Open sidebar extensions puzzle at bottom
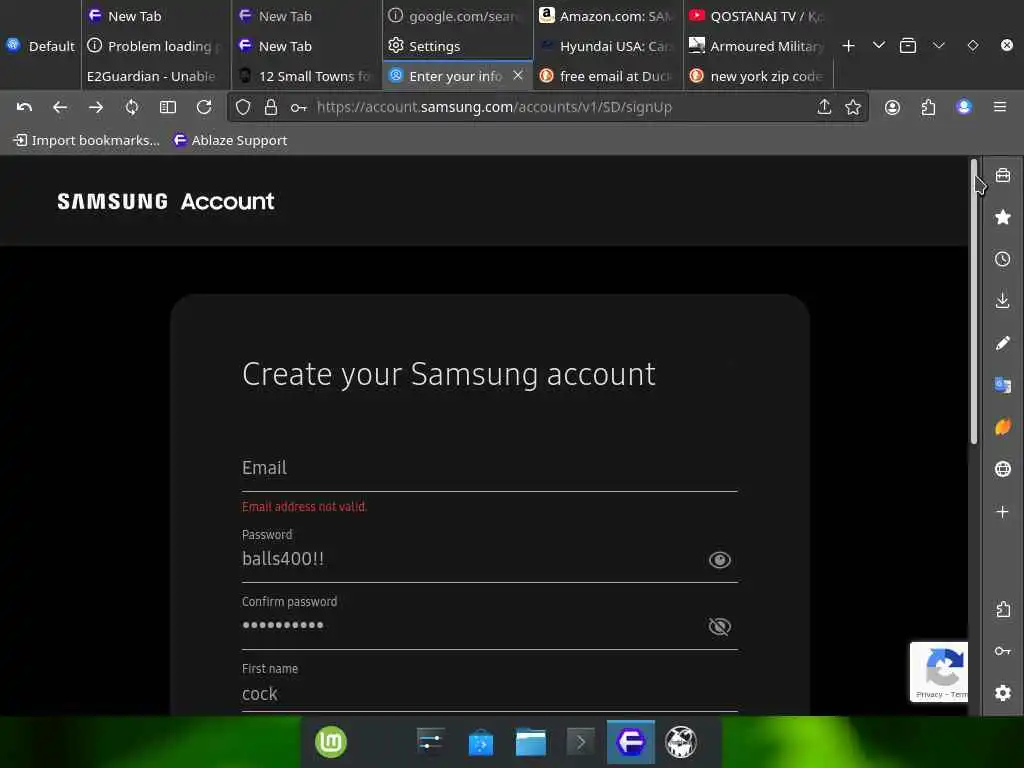This screenshot has width=1024, height=768. [x=1003, y=609]
